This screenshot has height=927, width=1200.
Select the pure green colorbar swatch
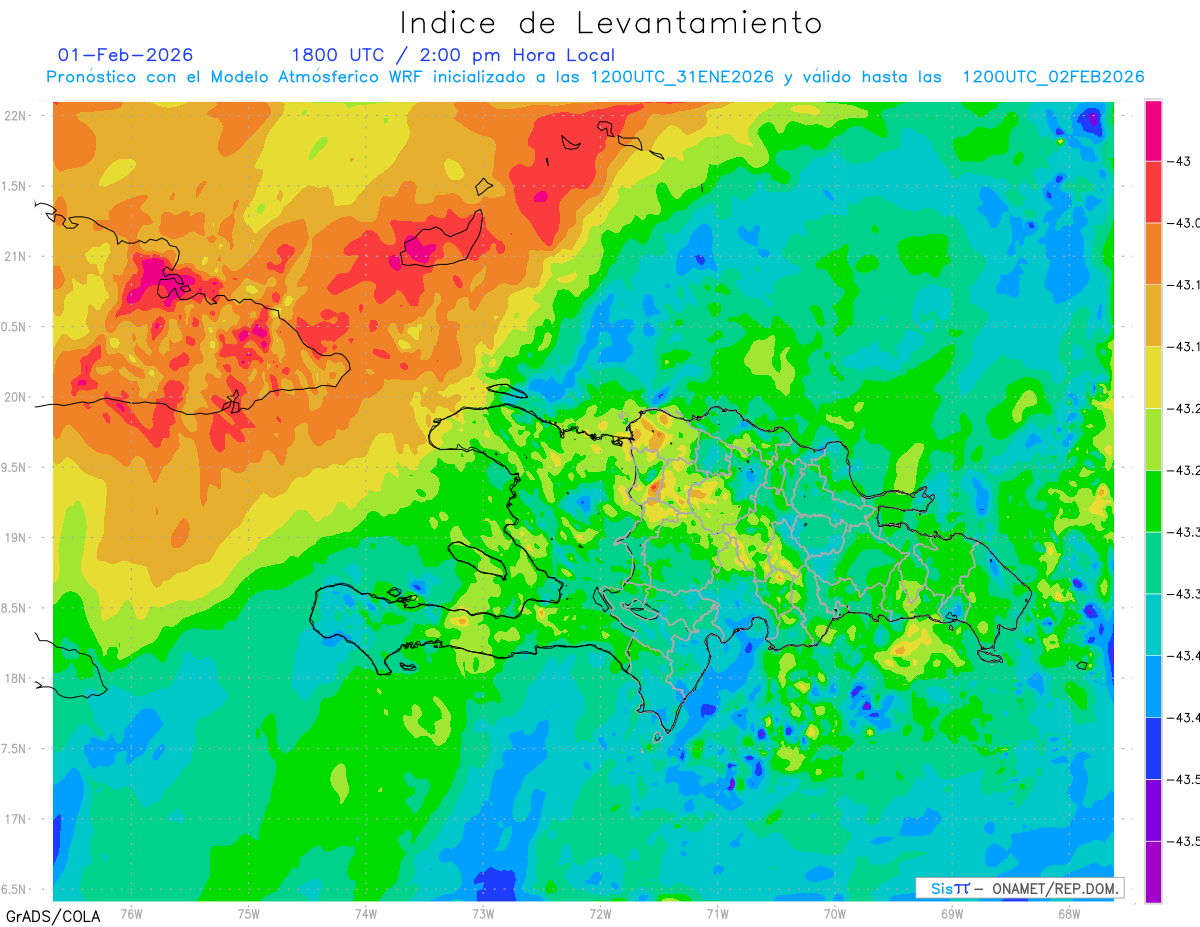click(1153, 501)
